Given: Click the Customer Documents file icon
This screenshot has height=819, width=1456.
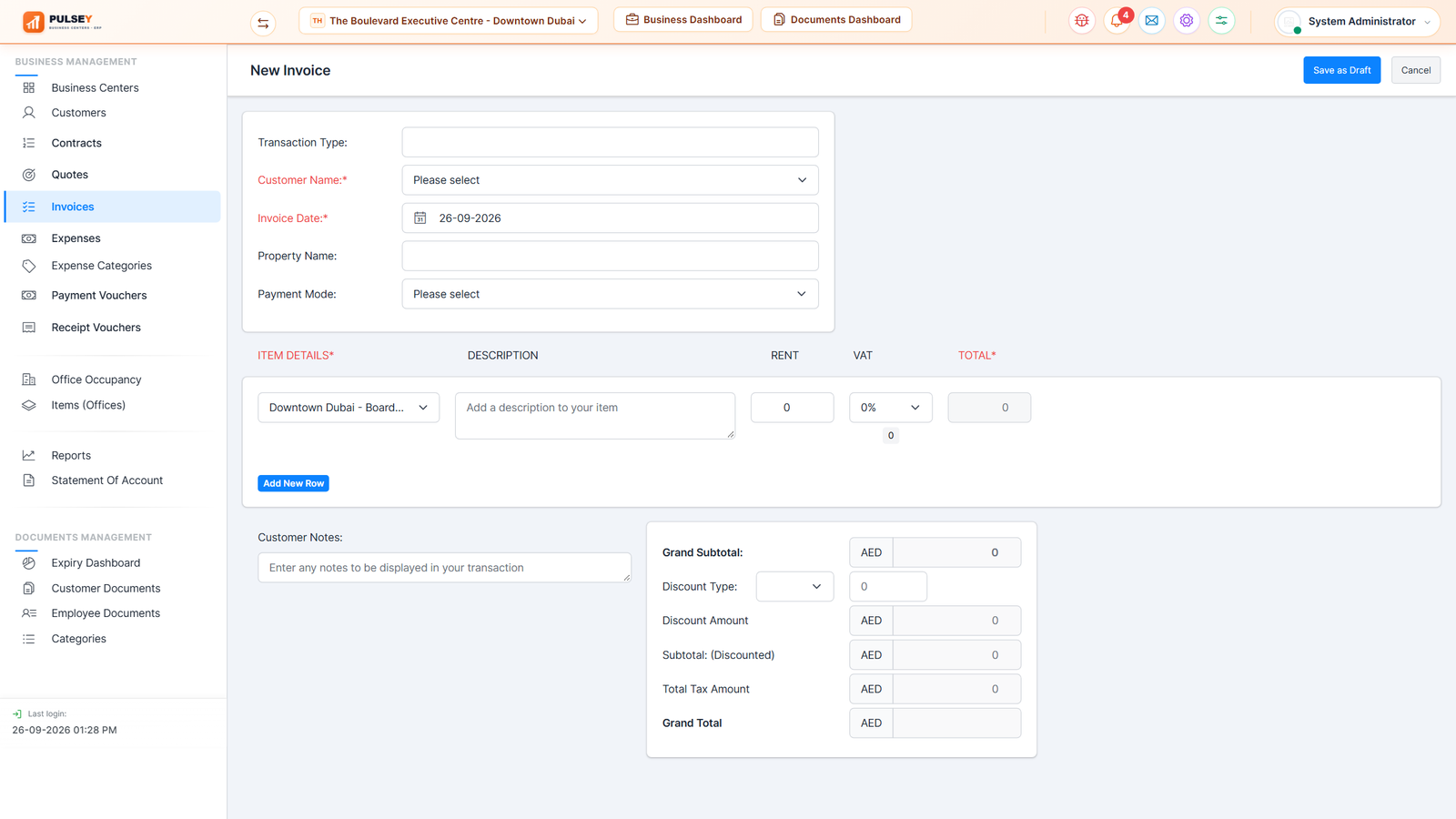Looking at the screenshot, I should point(29,589).
